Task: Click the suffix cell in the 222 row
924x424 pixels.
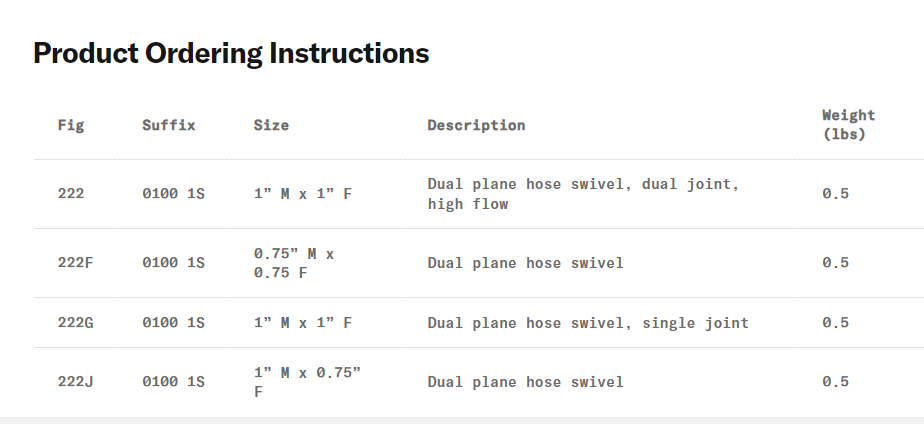Action: click(173, 193)
